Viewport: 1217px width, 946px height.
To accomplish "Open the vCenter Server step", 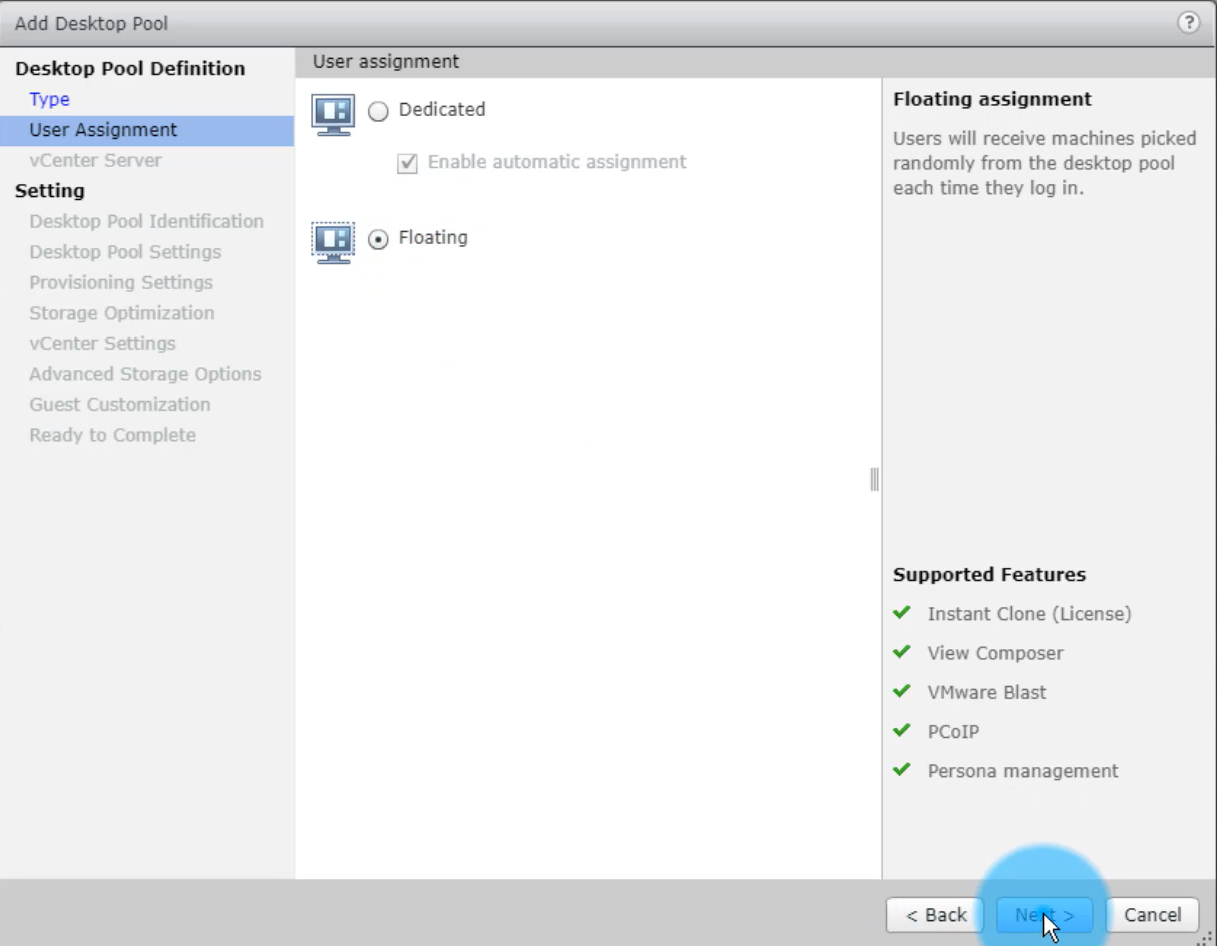I will click(95, 160).
